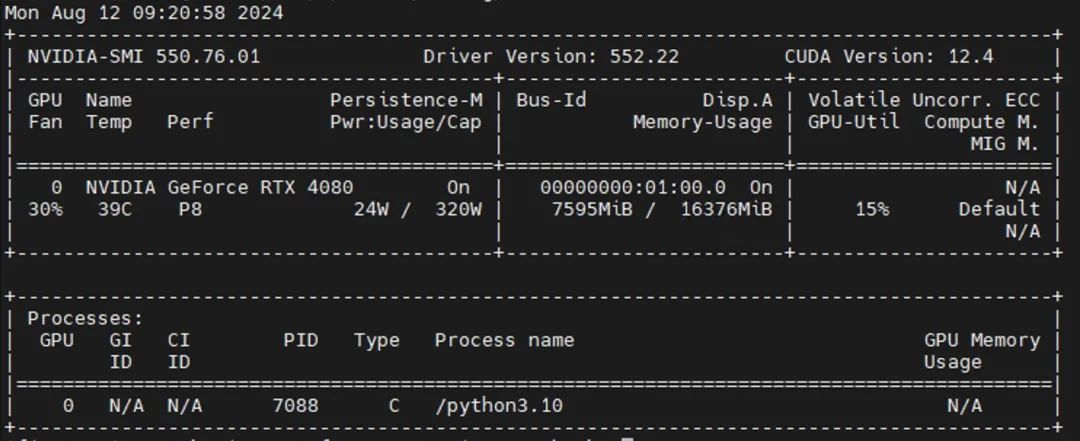Click the NVIDIA GeForce RTX 4080 name

click(x=219, y=187)
